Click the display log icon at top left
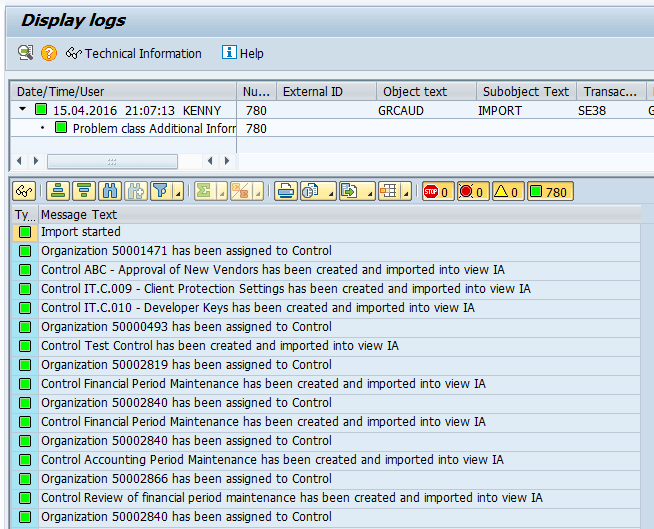This screenshot has width=654, height=529. (25, 53)
